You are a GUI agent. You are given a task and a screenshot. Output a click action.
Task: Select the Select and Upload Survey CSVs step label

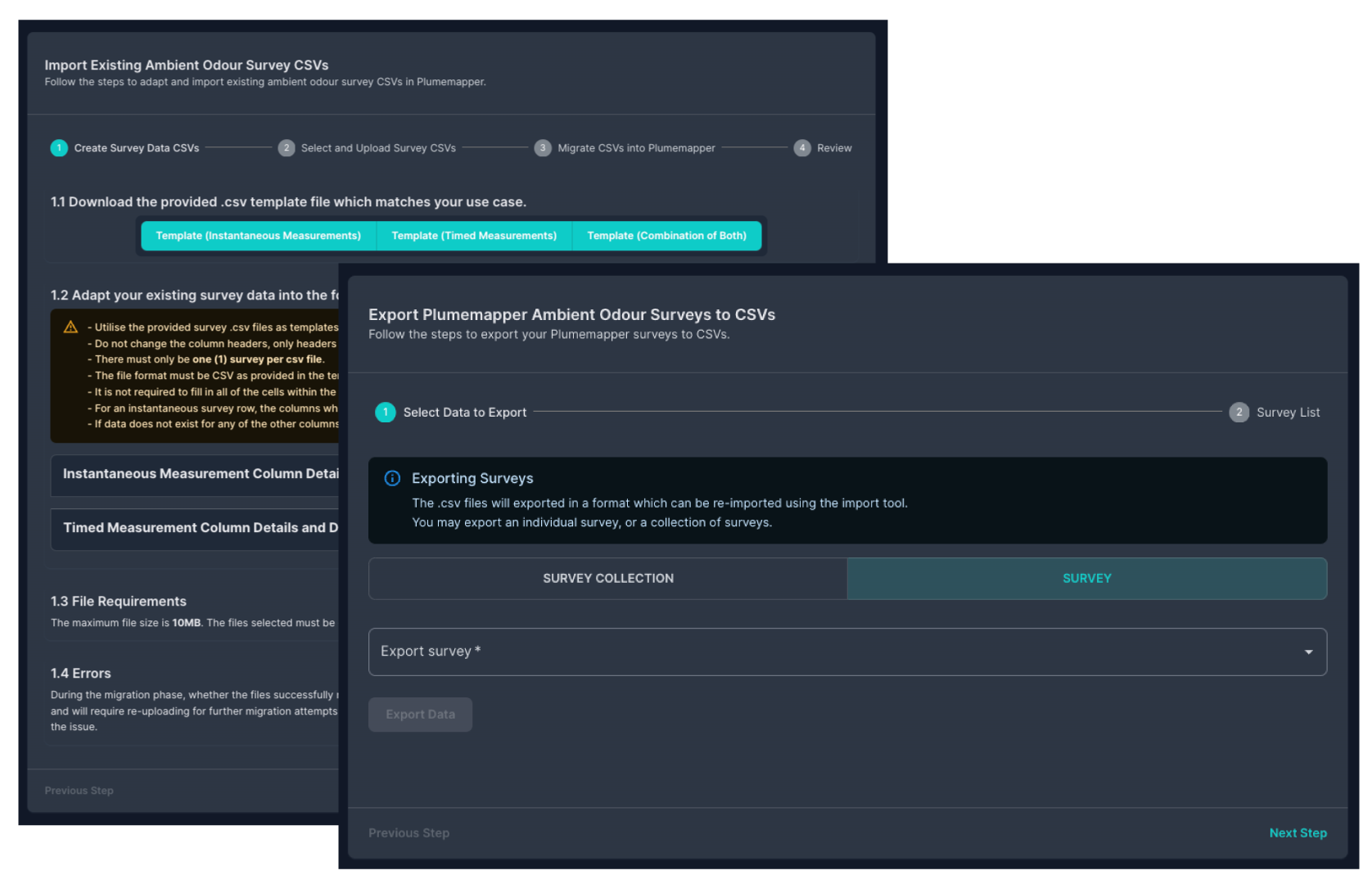pyautogui.click(x=378, y=148)
